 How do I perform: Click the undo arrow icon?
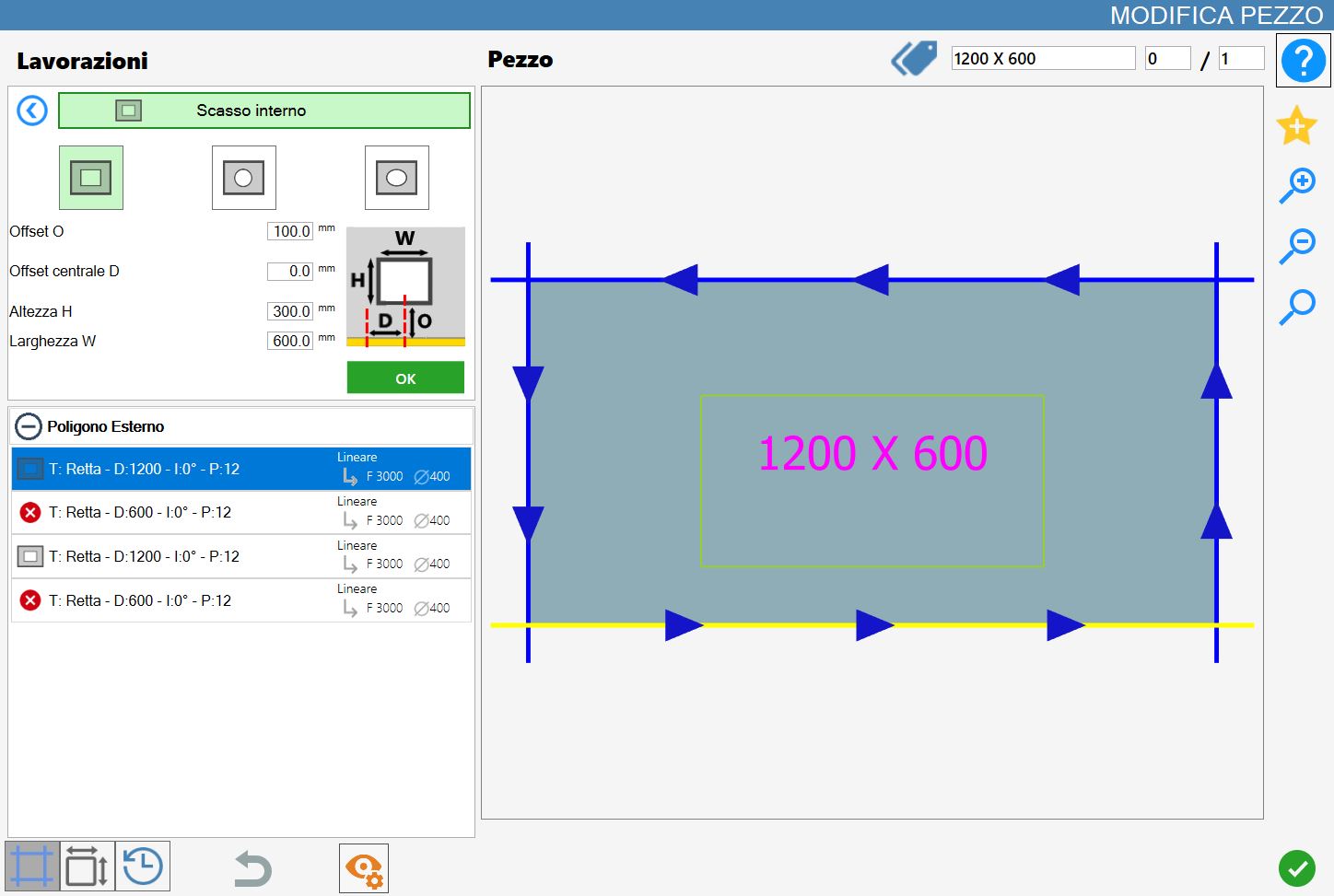(252, 868)
